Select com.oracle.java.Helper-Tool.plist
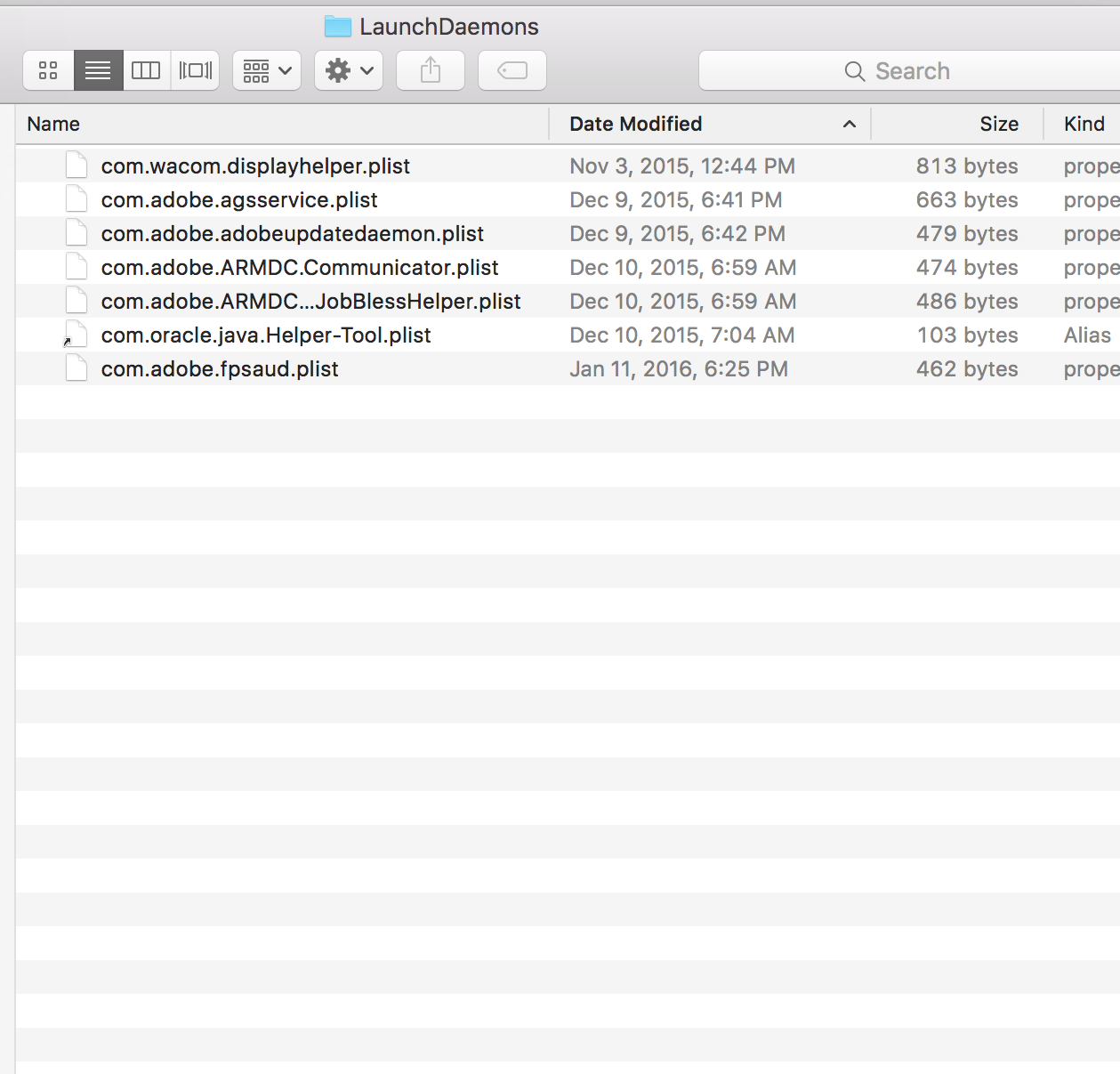This screenshot has width=1120, height=1074. coord(568,335)
